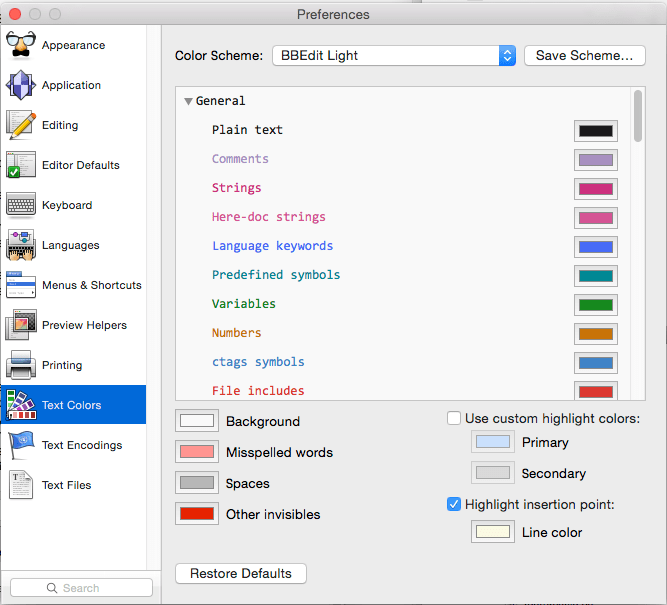
Task: Click the Text Encodings flag icon
Action: pos(21,446)
